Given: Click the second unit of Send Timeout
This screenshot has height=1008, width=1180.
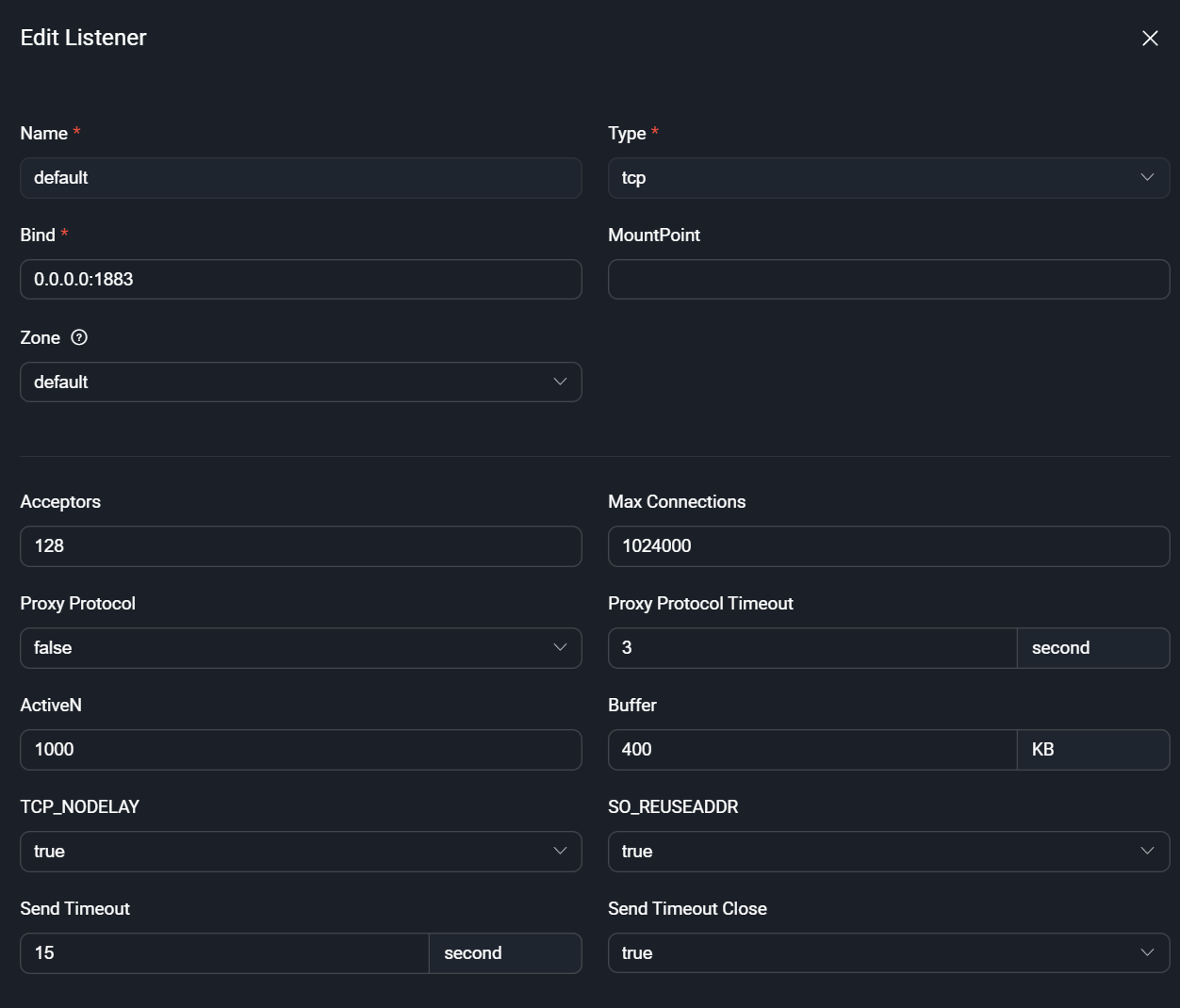Looking at the screenshot, I should click(505, 953).
